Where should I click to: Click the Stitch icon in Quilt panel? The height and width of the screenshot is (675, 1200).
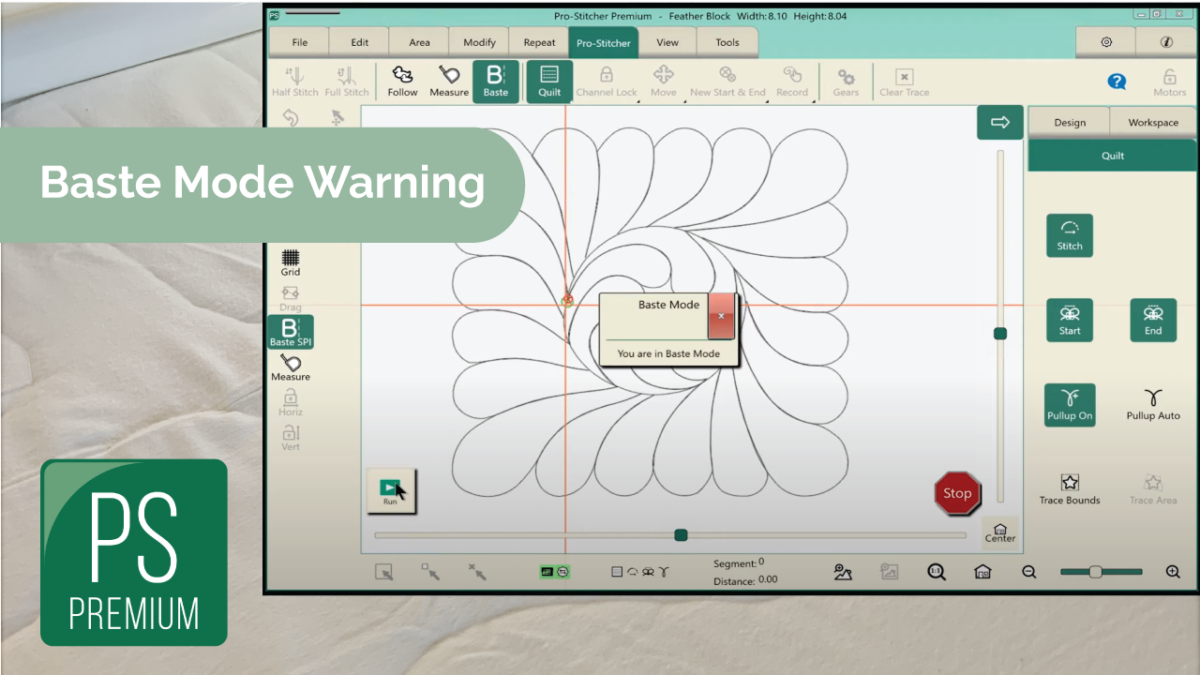[x=1069, y=235]
